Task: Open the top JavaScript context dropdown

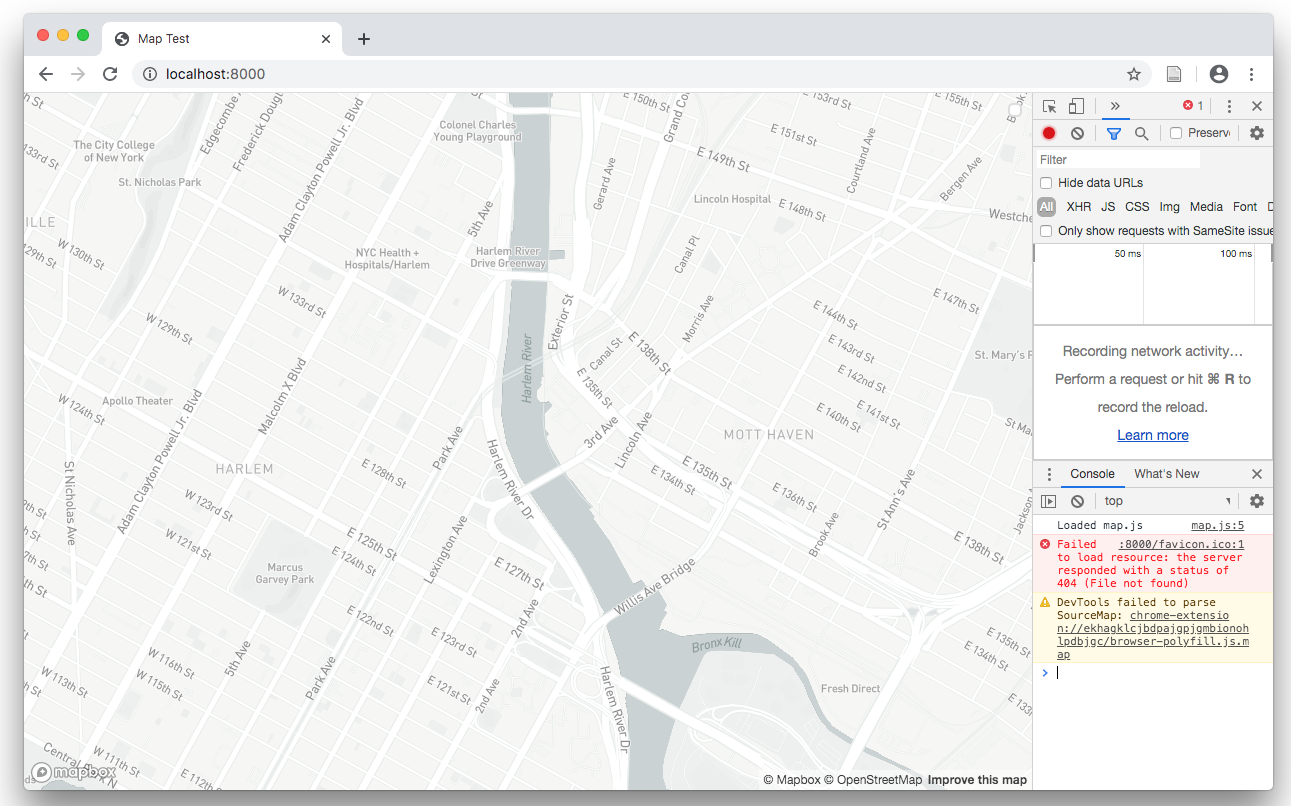Action: (x=1167, y=501)
